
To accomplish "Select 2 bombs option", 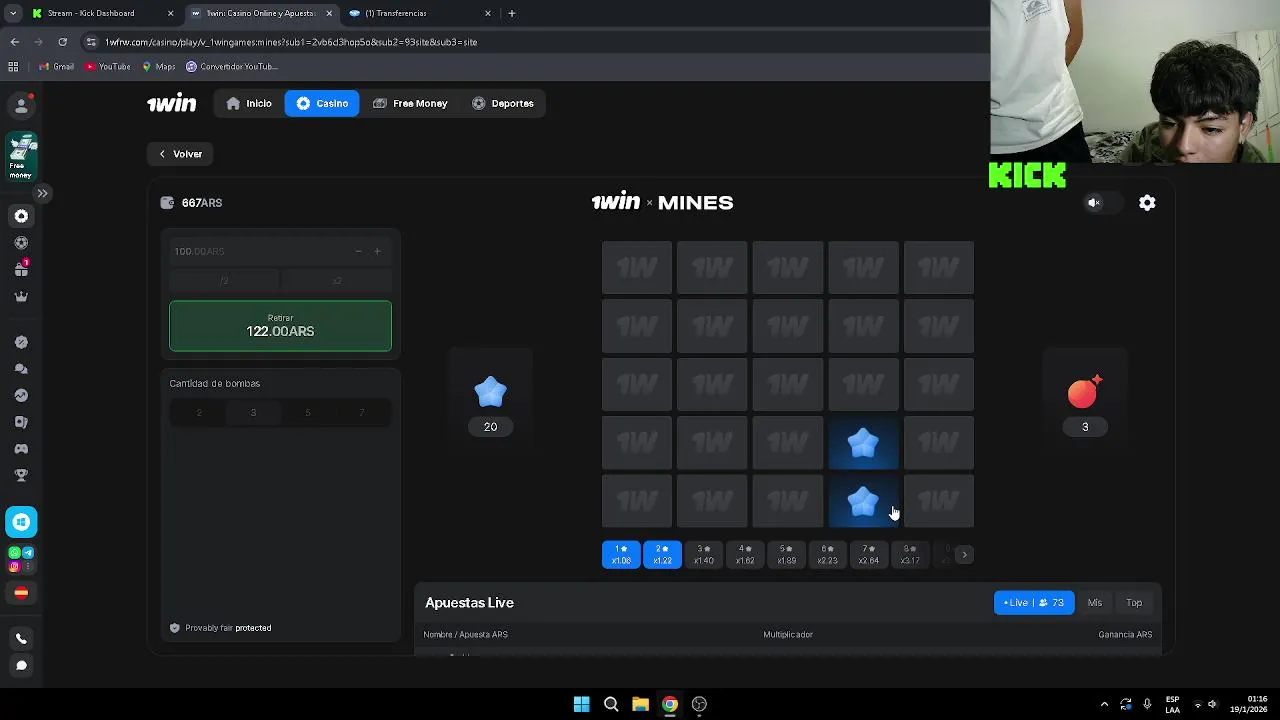I will (x=198, y=413).
